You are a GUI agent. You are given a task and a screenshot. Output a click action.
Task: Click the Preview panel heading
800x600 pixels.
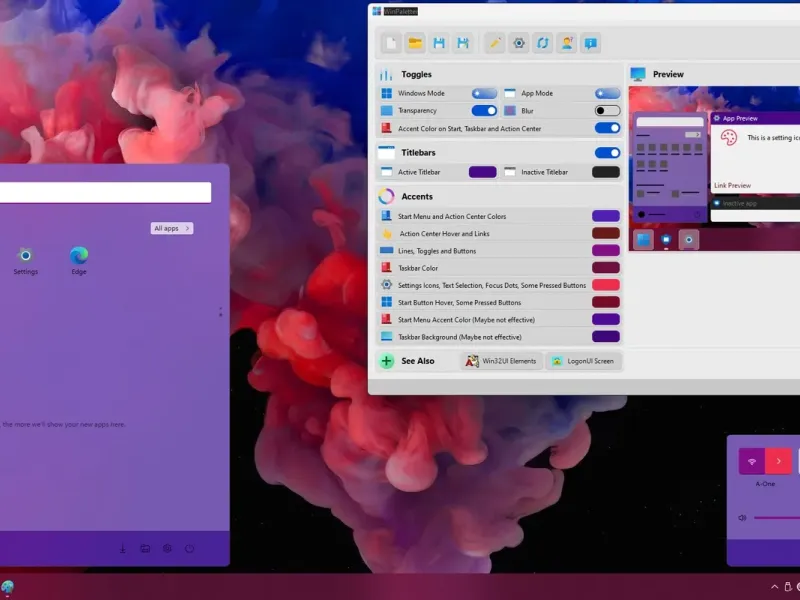point(668,74)
